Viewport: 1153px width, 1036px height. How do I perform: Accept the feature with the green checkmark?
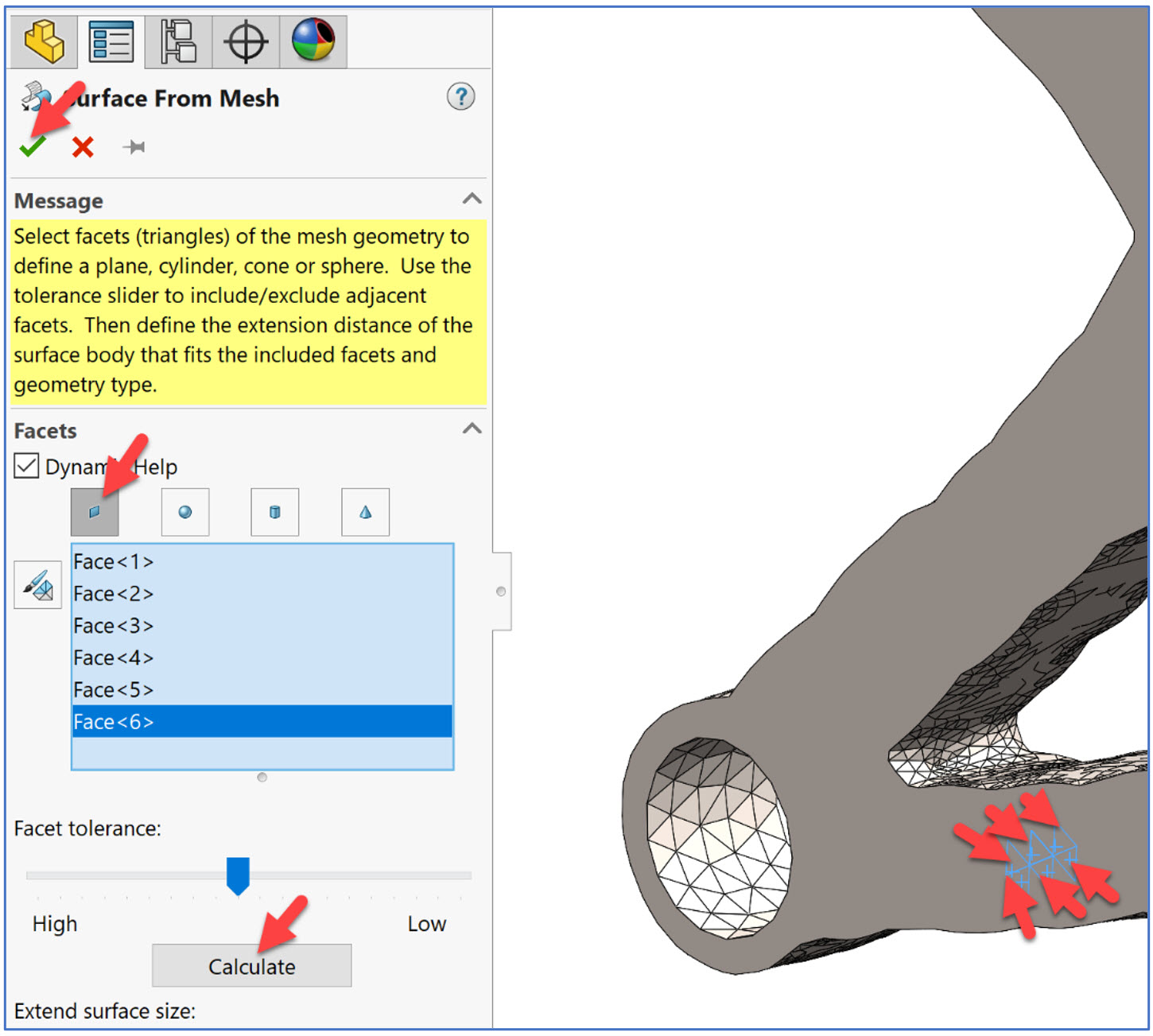pyautogui.click(x=31, y=146)
